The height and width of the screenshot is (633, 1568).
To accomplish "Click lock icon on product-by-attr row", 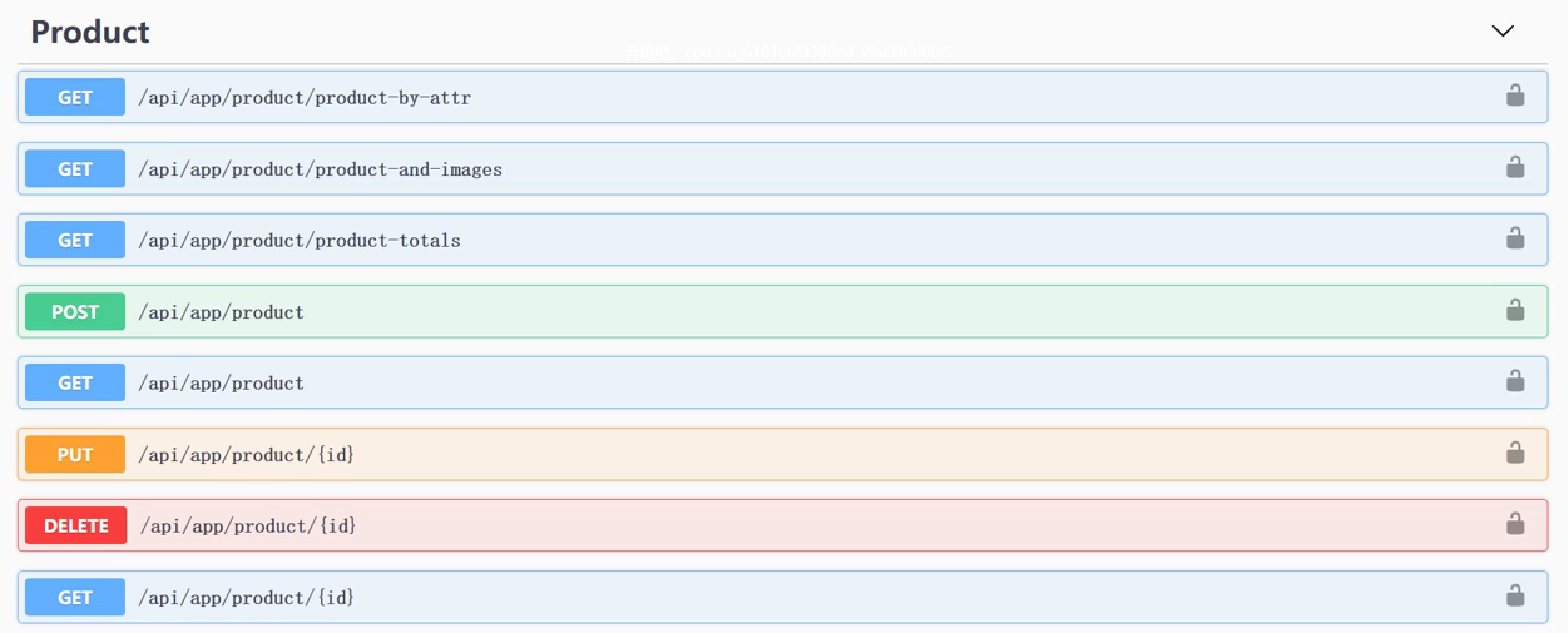I will 1515,96.
